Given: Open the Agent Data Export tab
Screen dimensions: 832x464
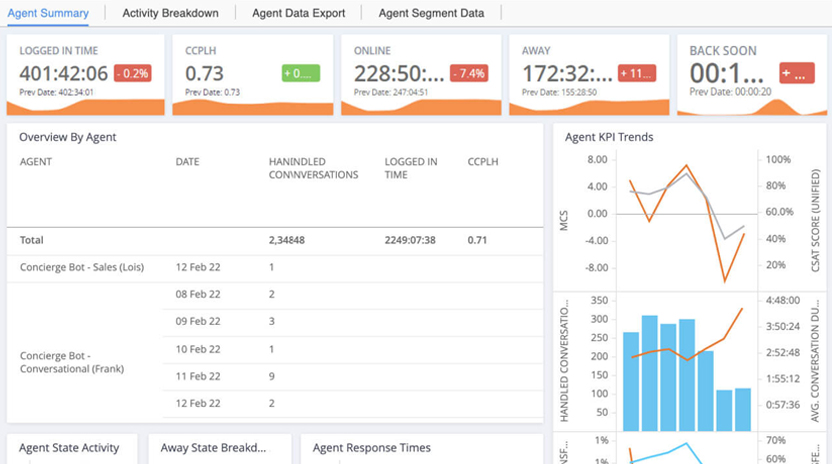Looking at the screenshot, I should pyautogui.click(x=299, y=13).
